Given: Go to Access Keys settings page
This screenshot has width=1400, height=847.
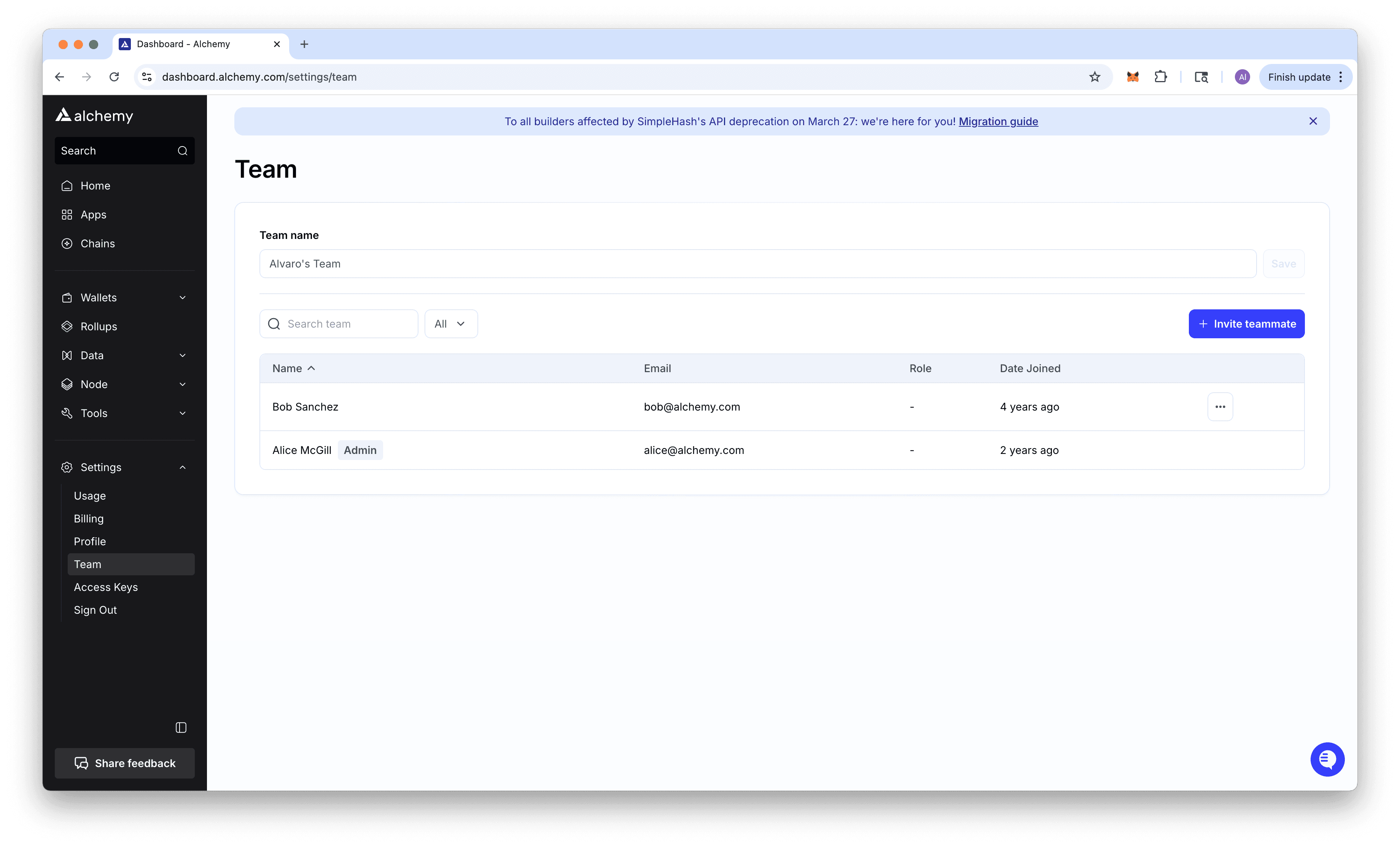Looking at the screenshot, I should pyautogui.click(x=106, y=587).
